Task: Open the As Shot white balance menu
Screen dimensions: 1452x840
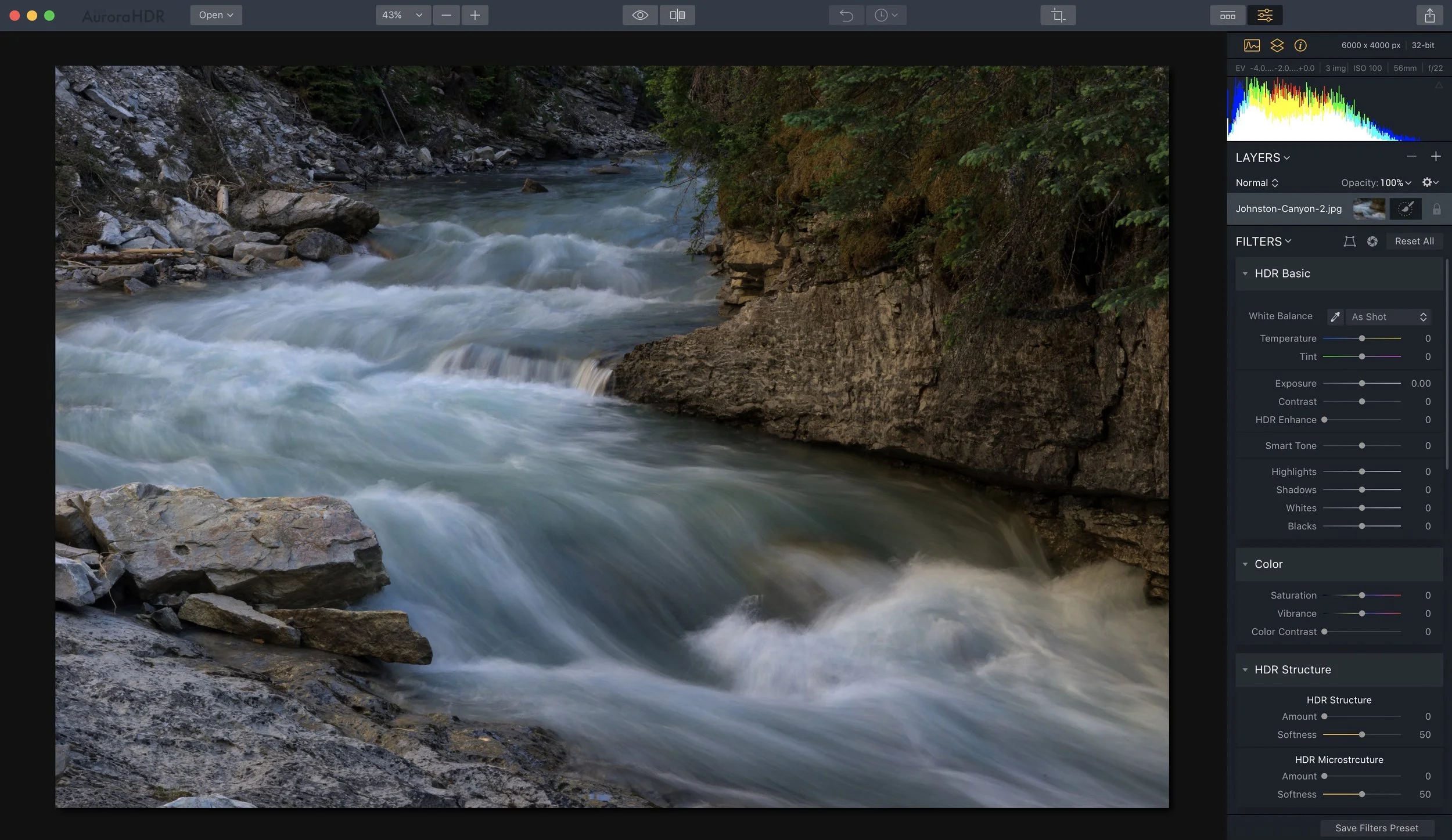Action: [x=1388, y=317]
